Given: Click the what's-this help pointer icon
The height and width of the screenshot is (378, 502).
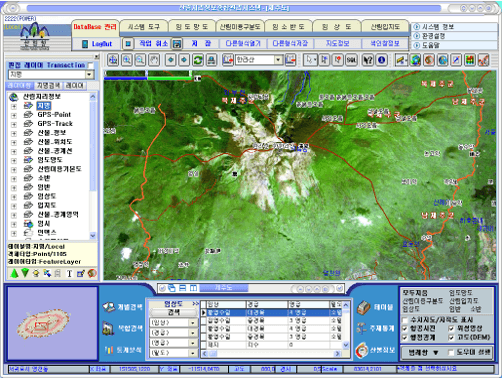Looking at the screenshot, I should (368, 60).
